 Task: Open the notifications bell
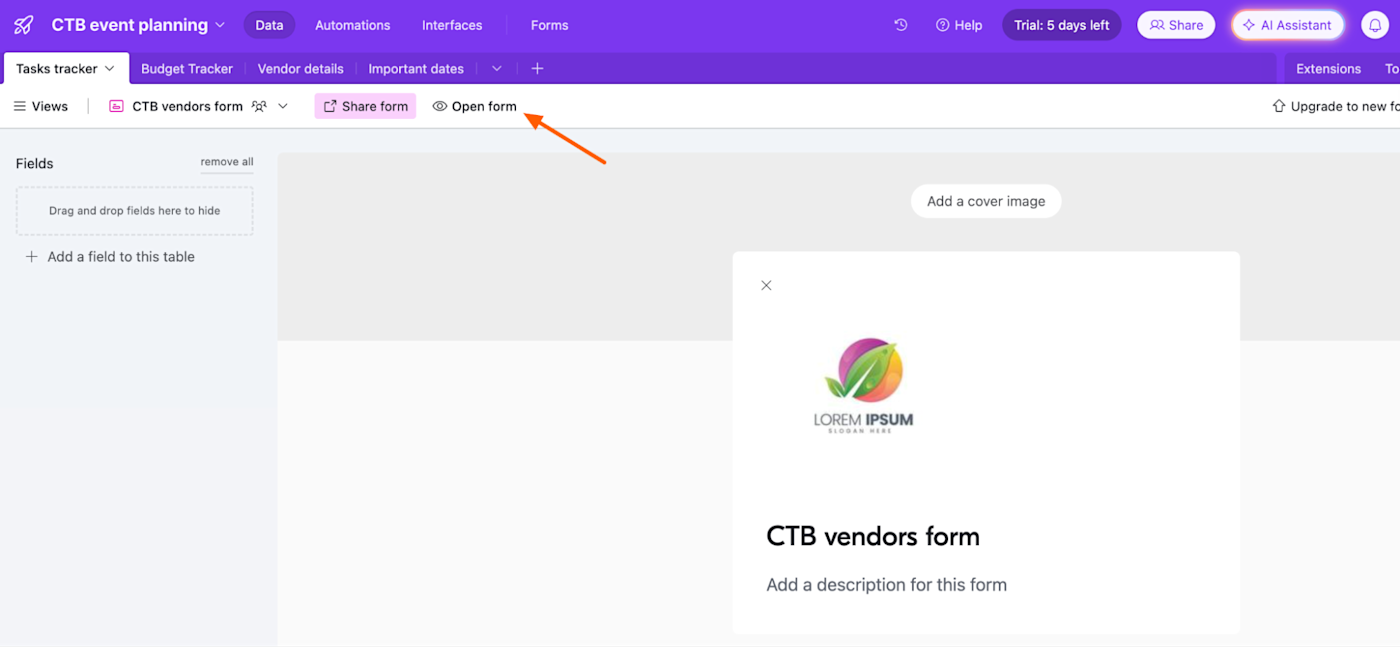coord(1375,25)
